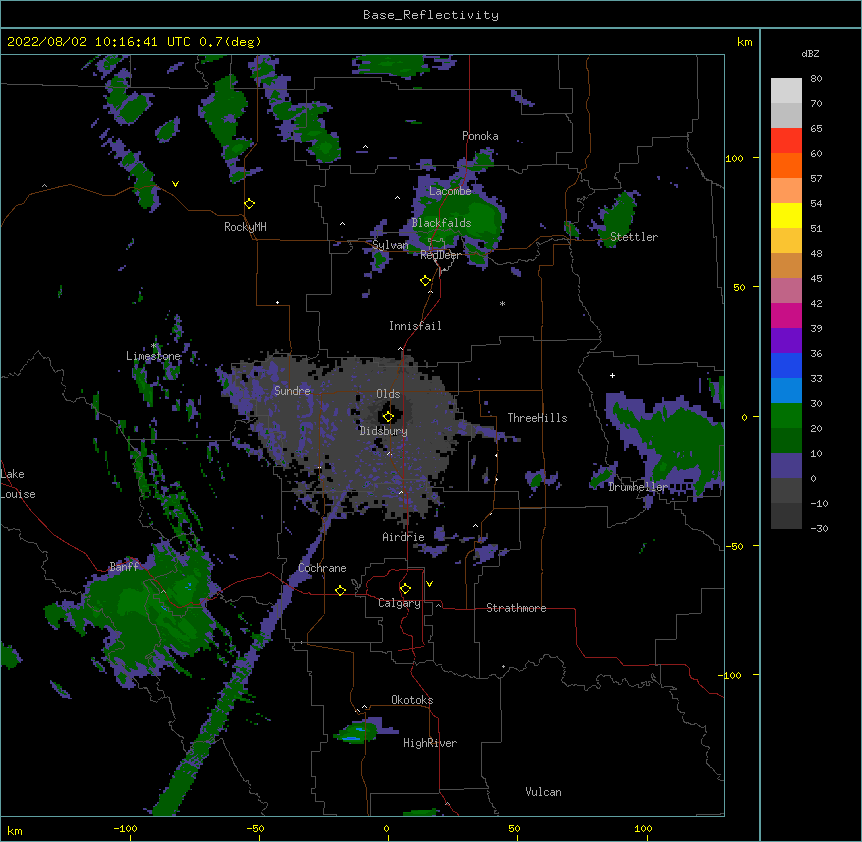Click the Sundre label

[x=292, y=391]
